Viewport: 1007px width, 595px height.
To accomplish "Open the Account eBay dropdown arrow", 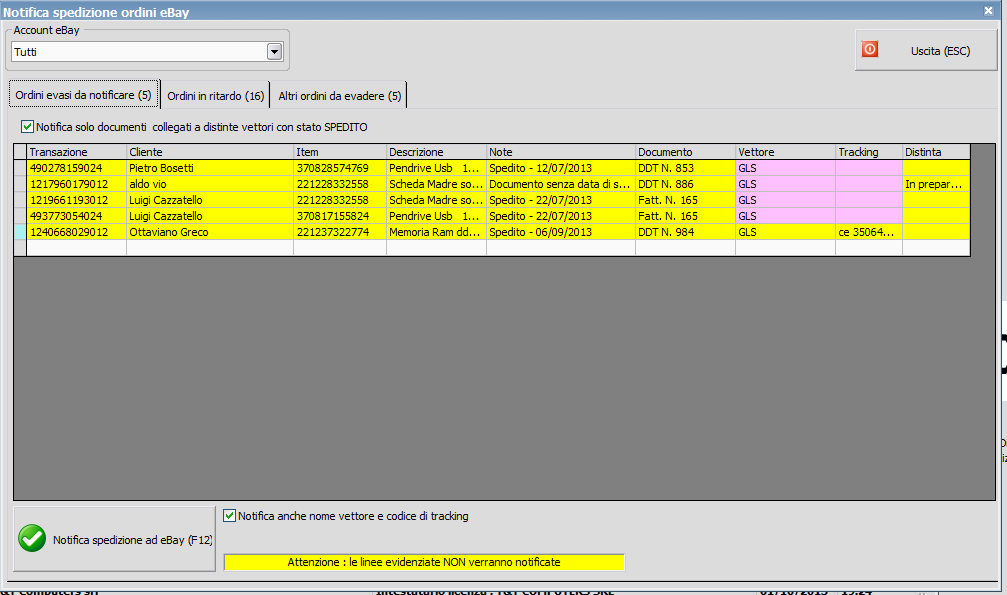I will point(274,52).
